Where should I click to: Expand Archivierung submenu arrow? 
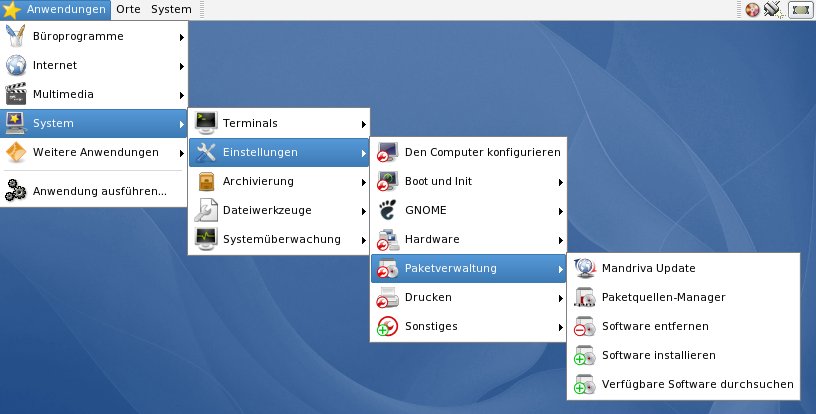(363, 182)
